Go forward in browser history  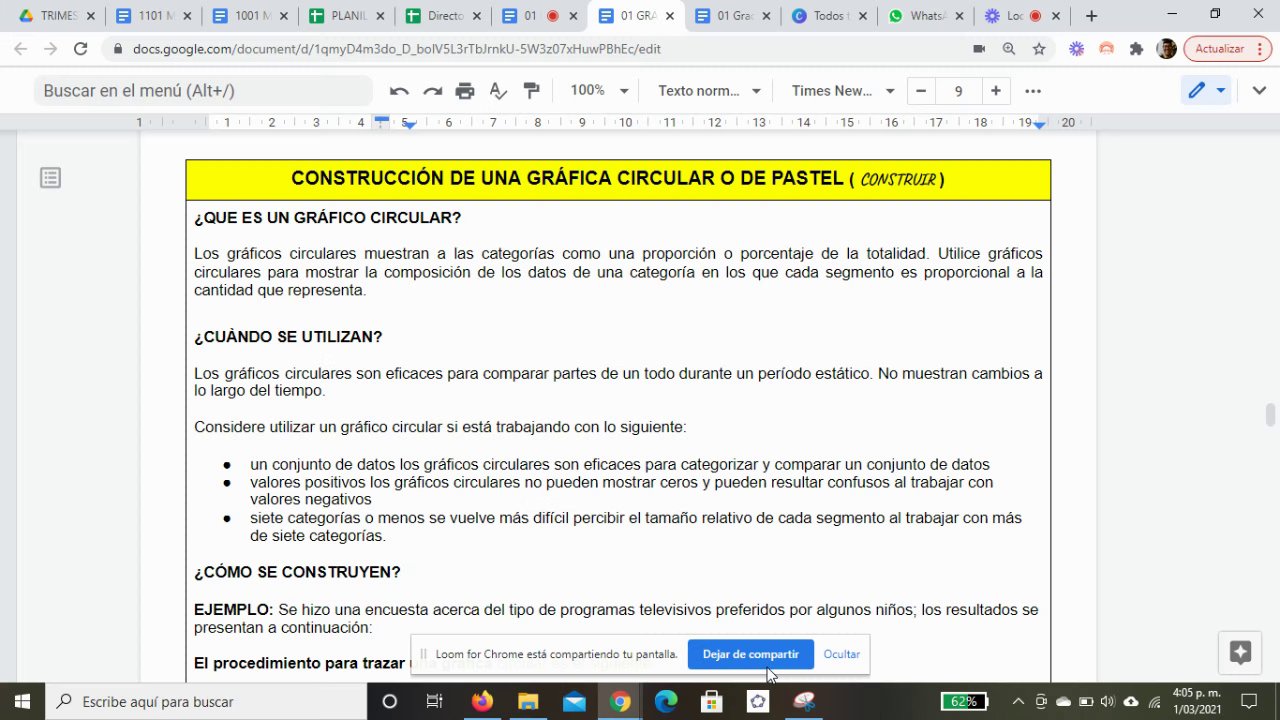click(x=51, y=49)
